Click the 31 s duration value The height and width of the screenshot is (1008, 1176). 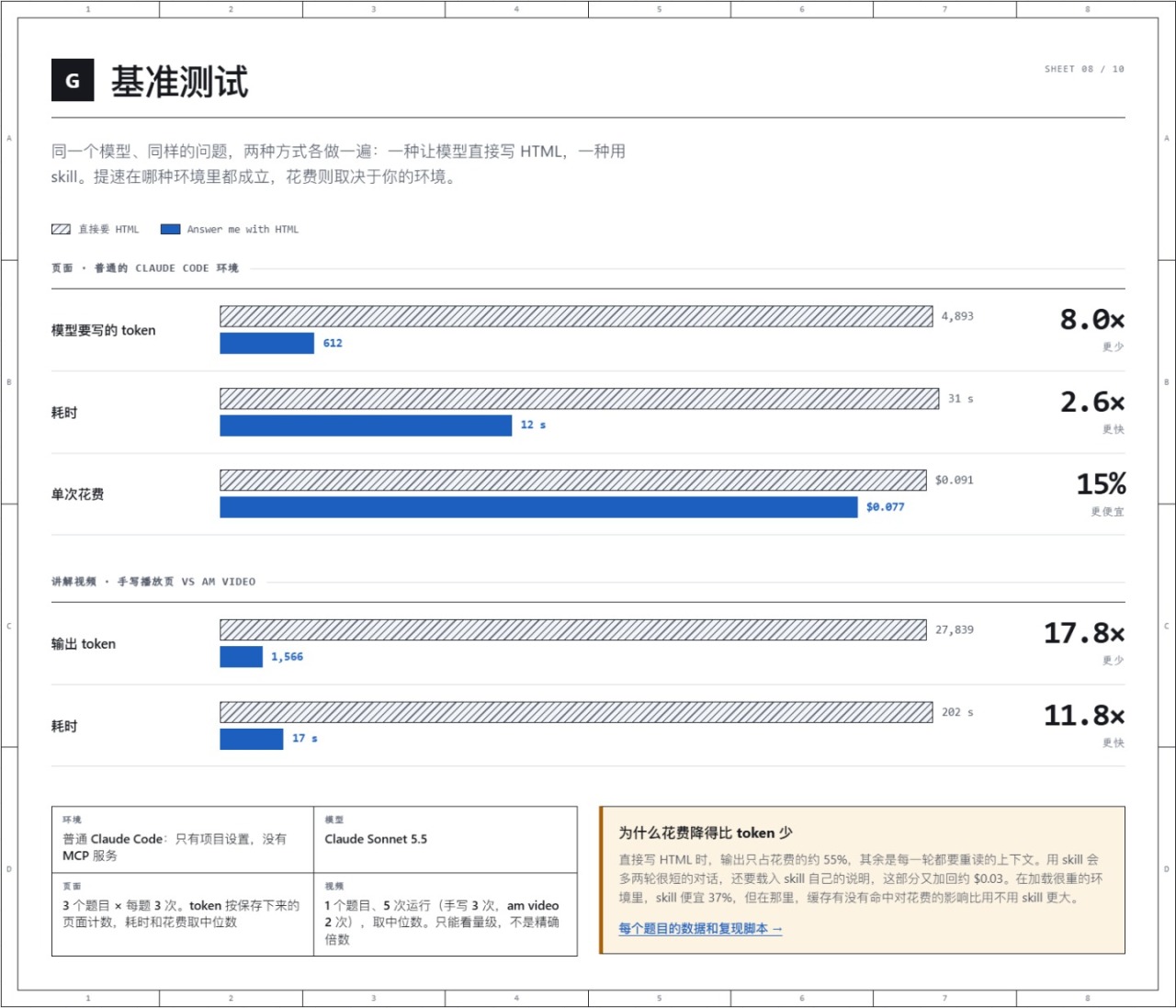point(961,399)
